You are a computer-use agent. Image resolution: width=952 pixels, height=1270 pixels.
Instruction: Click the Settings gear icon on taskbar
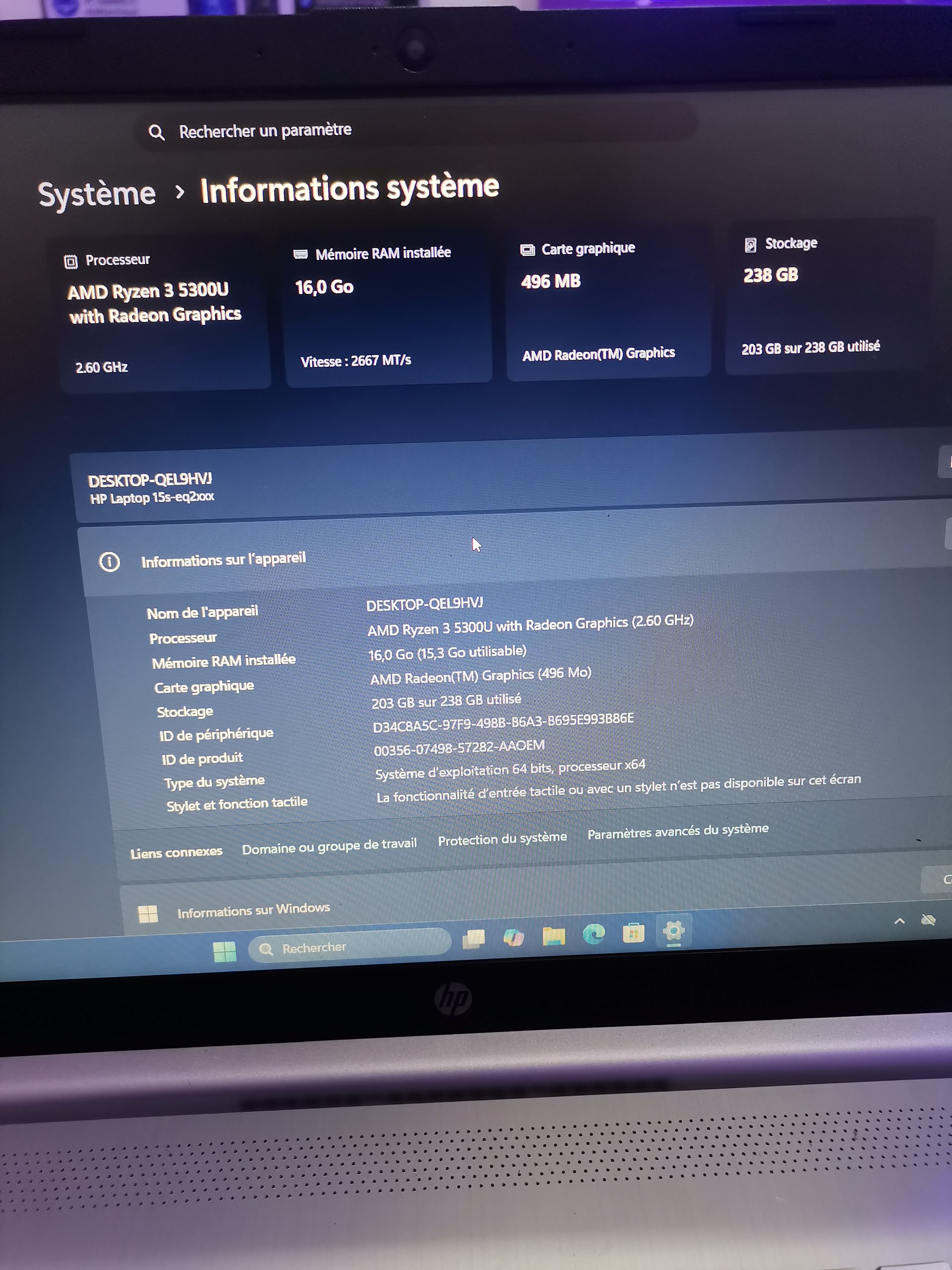[x=674, y=931]
